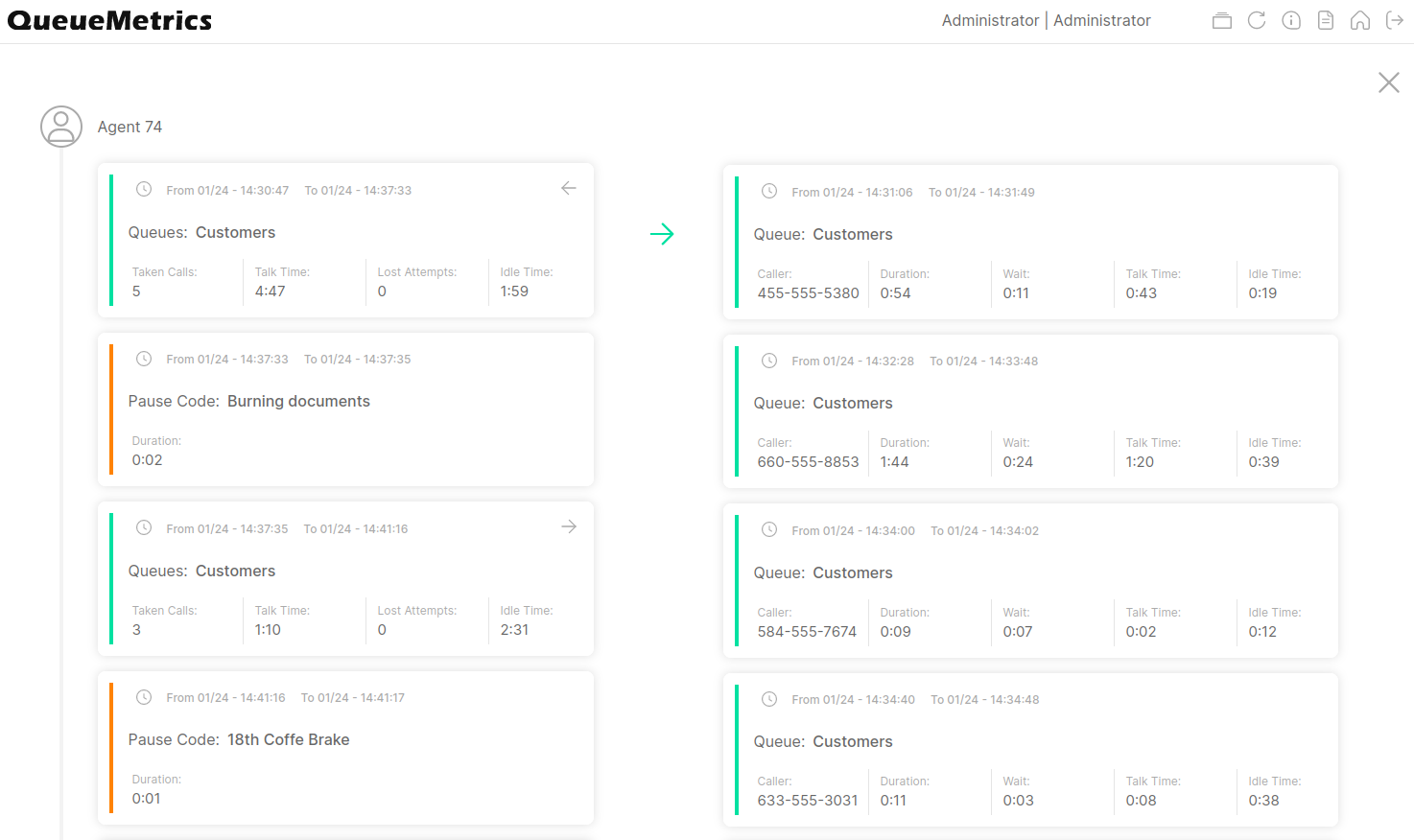Screen dimensions: 1414x840
Task: Select the Burning documents pause card
Action: (x=345, y=409)
